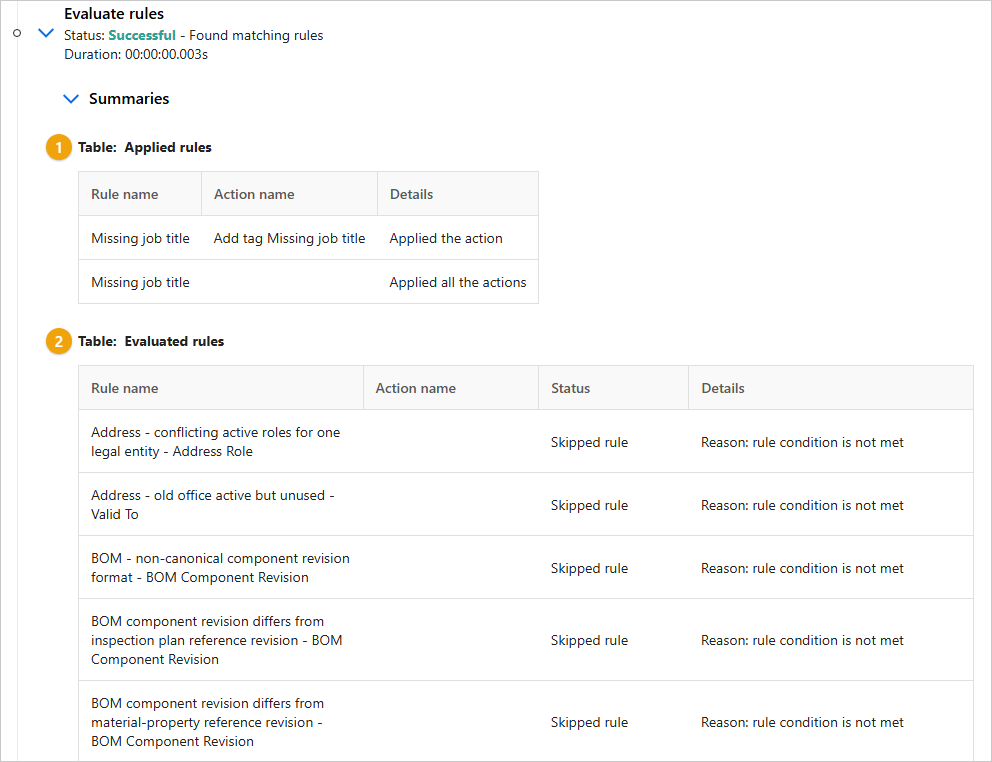The image size is (992, 762).
Task: Click Skipped rule status for old office row
Action: pos(590,505)
